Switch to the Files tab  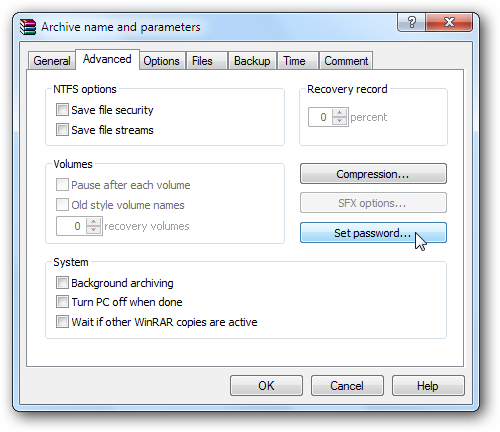tap(202, 61)
